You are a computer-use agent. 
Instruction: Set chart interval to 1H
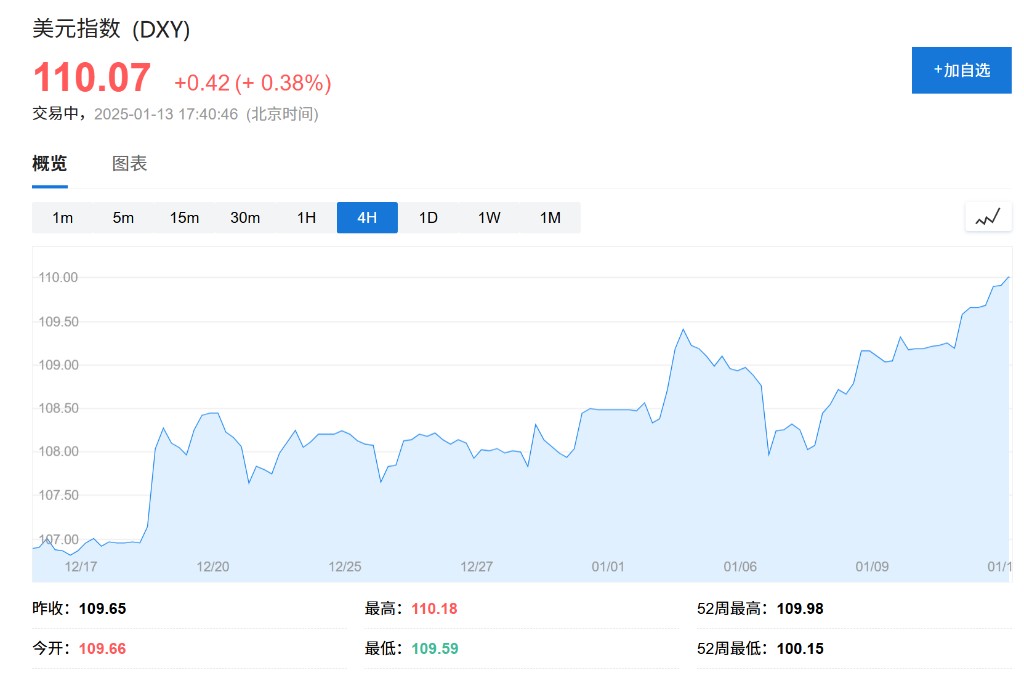(306, 218)
